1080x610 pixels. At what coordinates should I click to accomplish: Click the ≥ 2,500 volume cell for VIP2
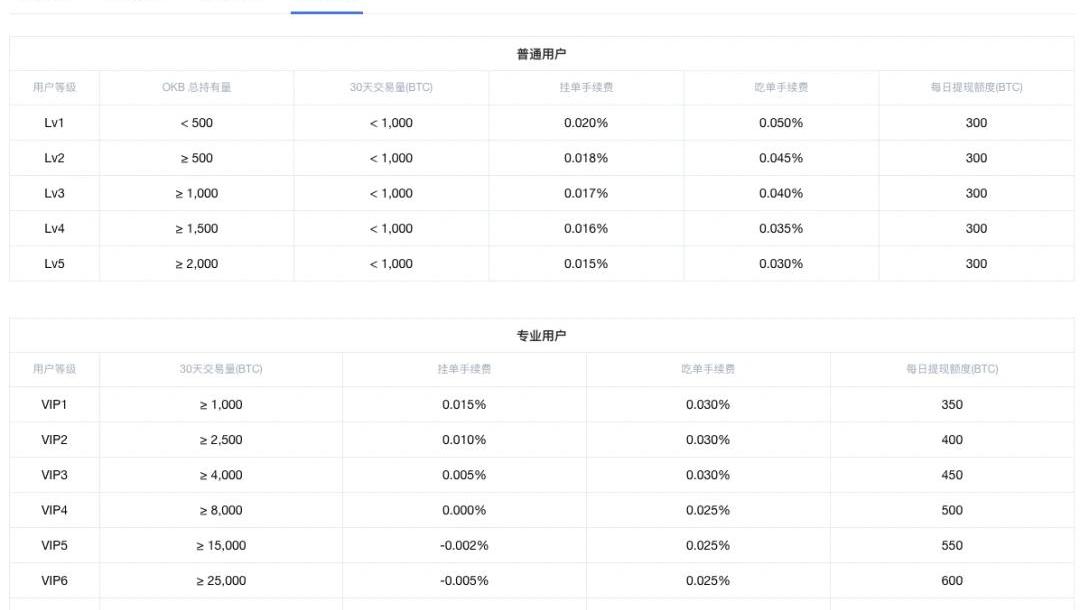coord(221,440)
